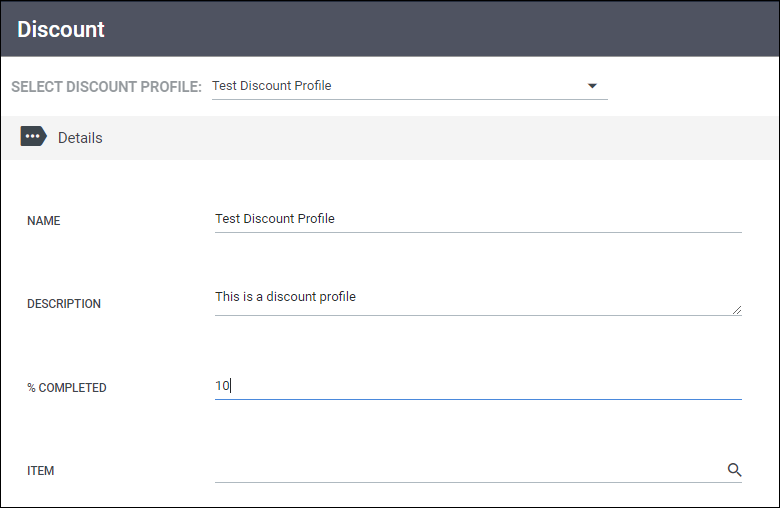Click the Discount title header

coord(61,29)
